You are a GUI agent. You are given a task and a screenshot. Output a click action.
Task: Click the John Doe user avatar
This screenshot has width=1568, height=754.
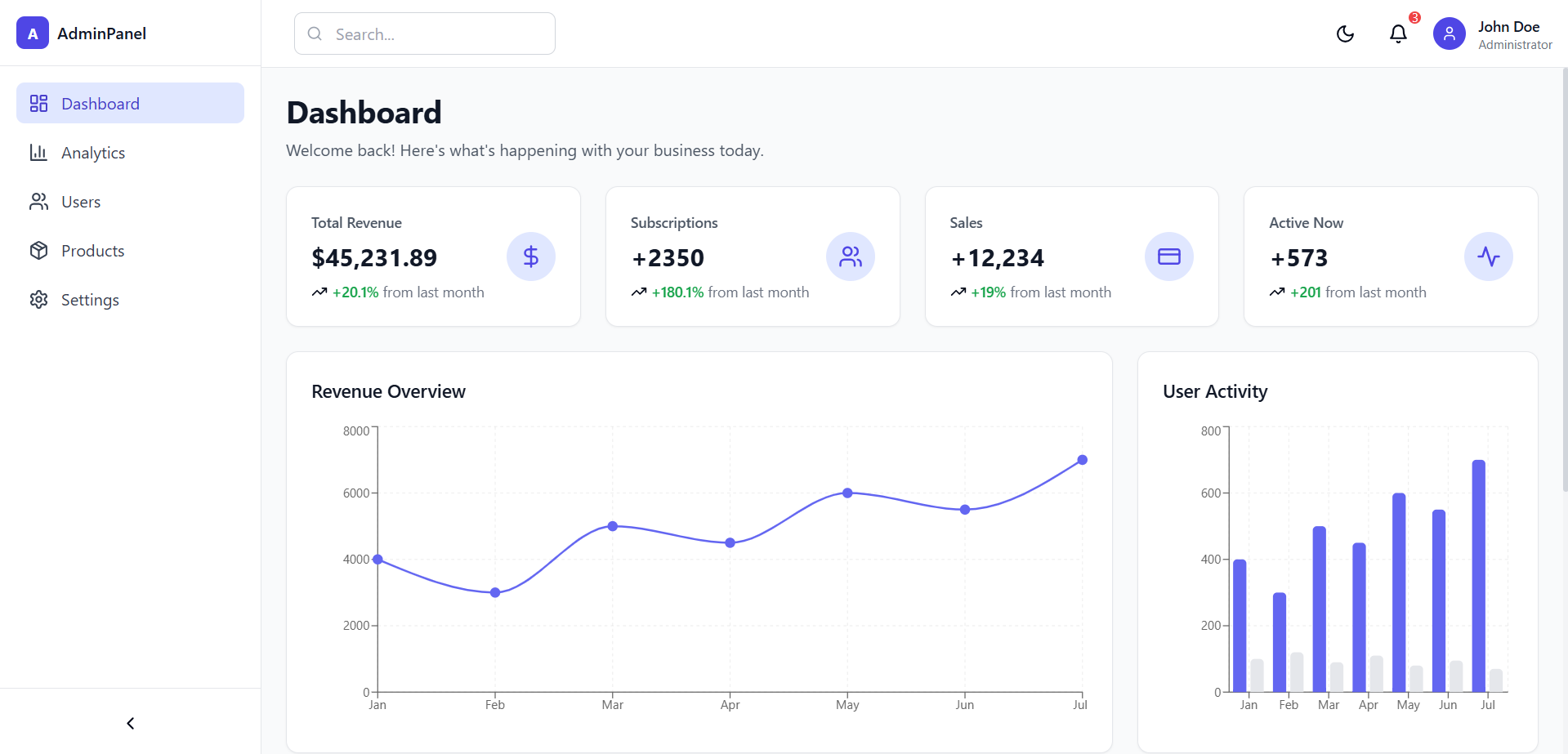[x=1449, y=33]
